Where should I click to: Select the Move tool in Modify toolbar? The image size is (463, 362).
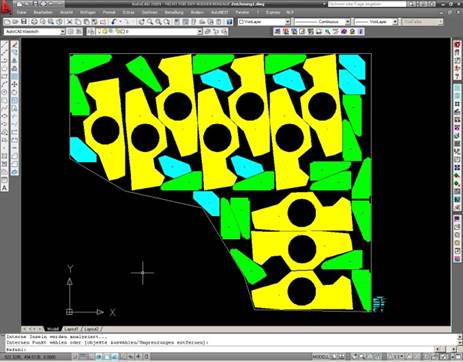coord(14,84)
